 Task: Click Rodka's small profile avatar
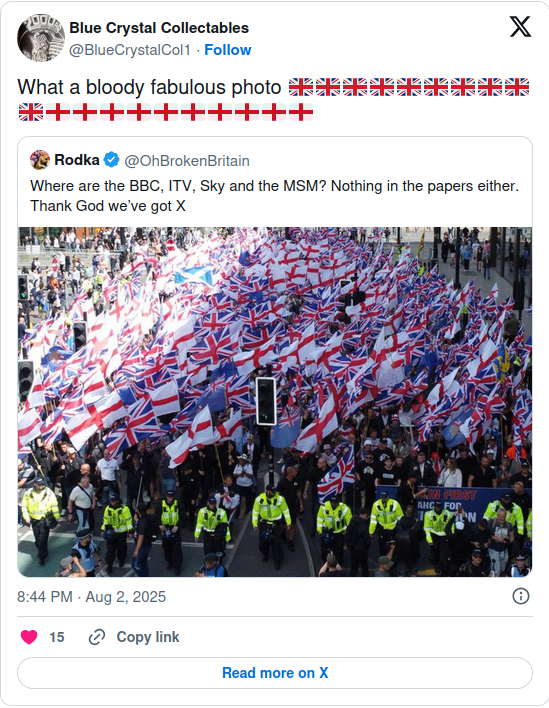40,160
